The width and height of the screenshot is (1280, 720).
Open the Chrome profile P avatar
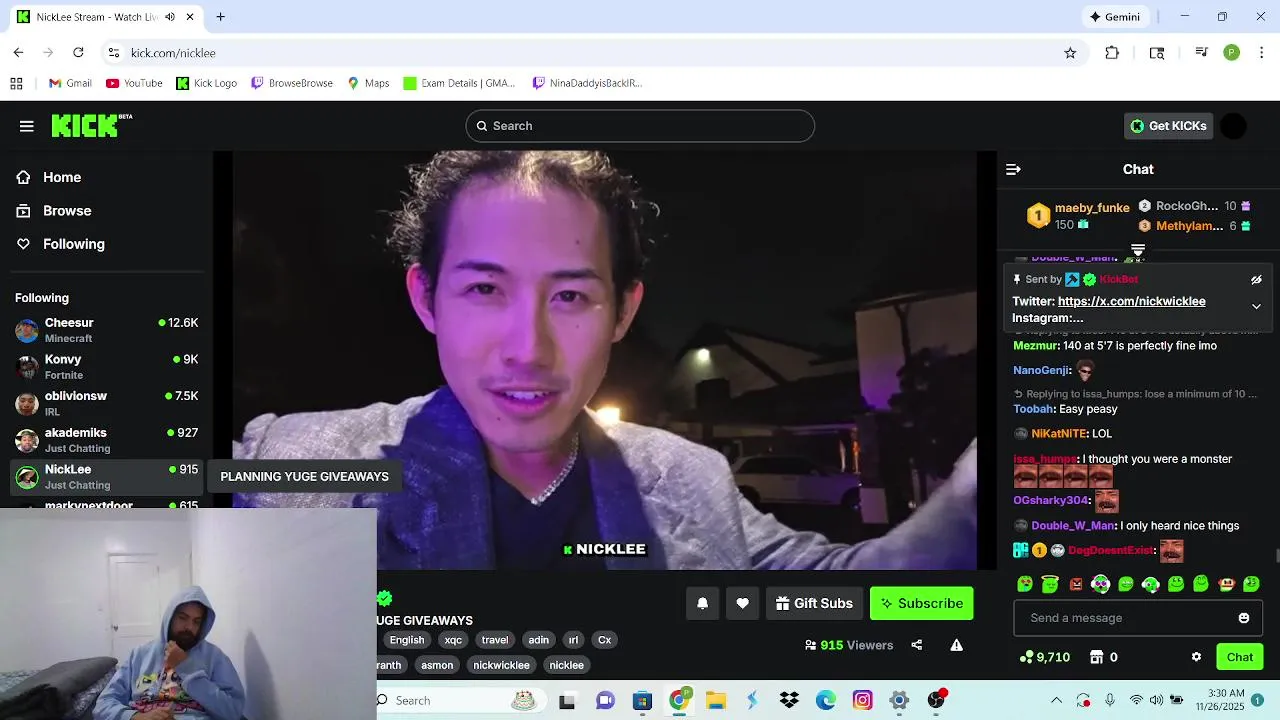(1232, 53)
